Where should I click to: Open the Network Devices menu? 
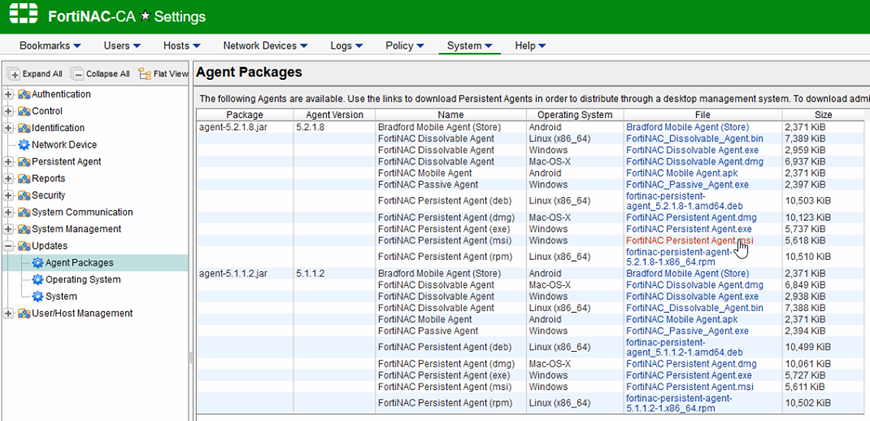(x=264, y=46)
